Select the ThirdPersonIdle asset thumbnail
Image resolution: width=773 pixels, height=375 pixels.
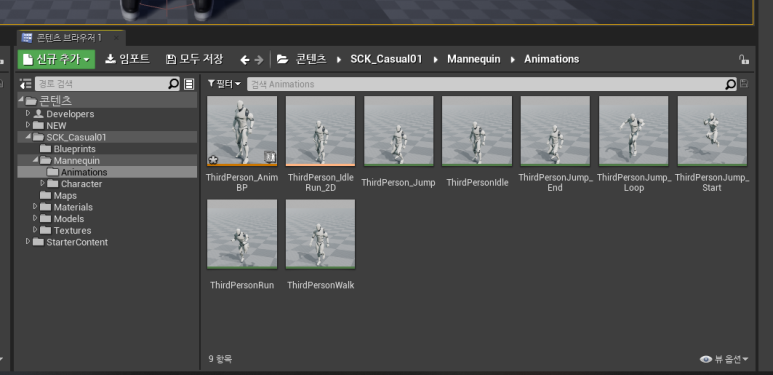[x=477, y=131]
